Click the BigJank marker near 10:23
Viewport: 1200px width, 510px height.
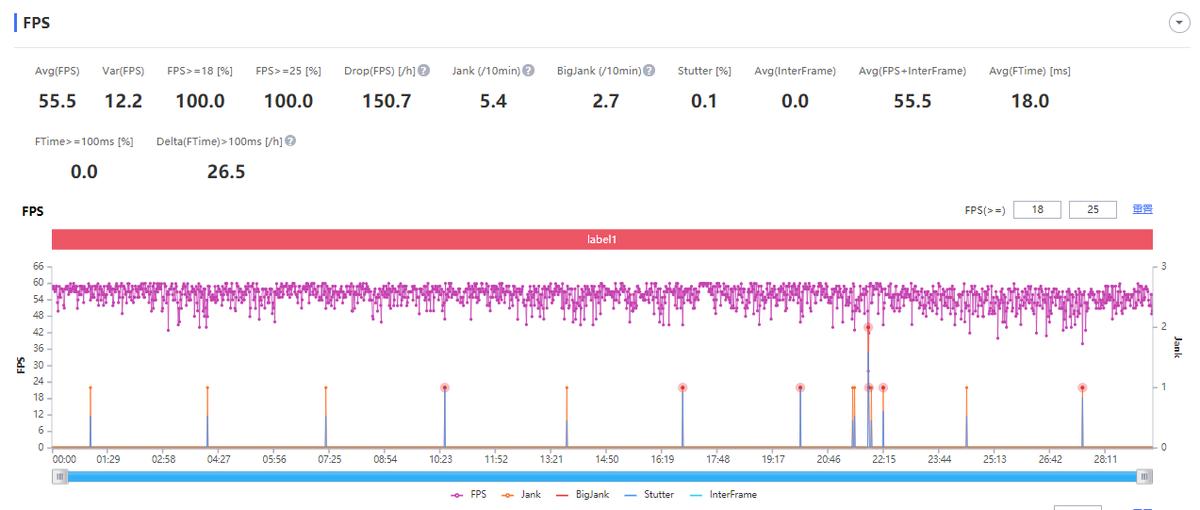445,388
